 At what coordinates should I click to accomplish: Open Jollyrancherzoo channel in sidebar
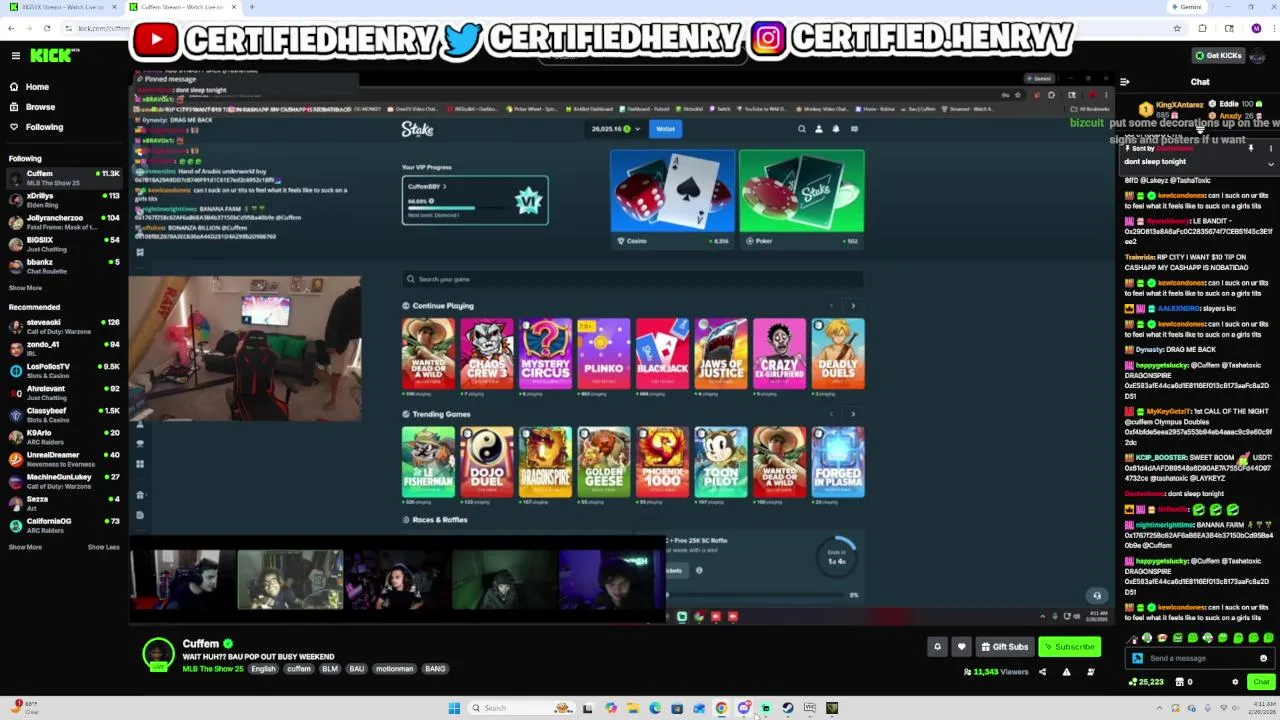click(x=64, y=222)
